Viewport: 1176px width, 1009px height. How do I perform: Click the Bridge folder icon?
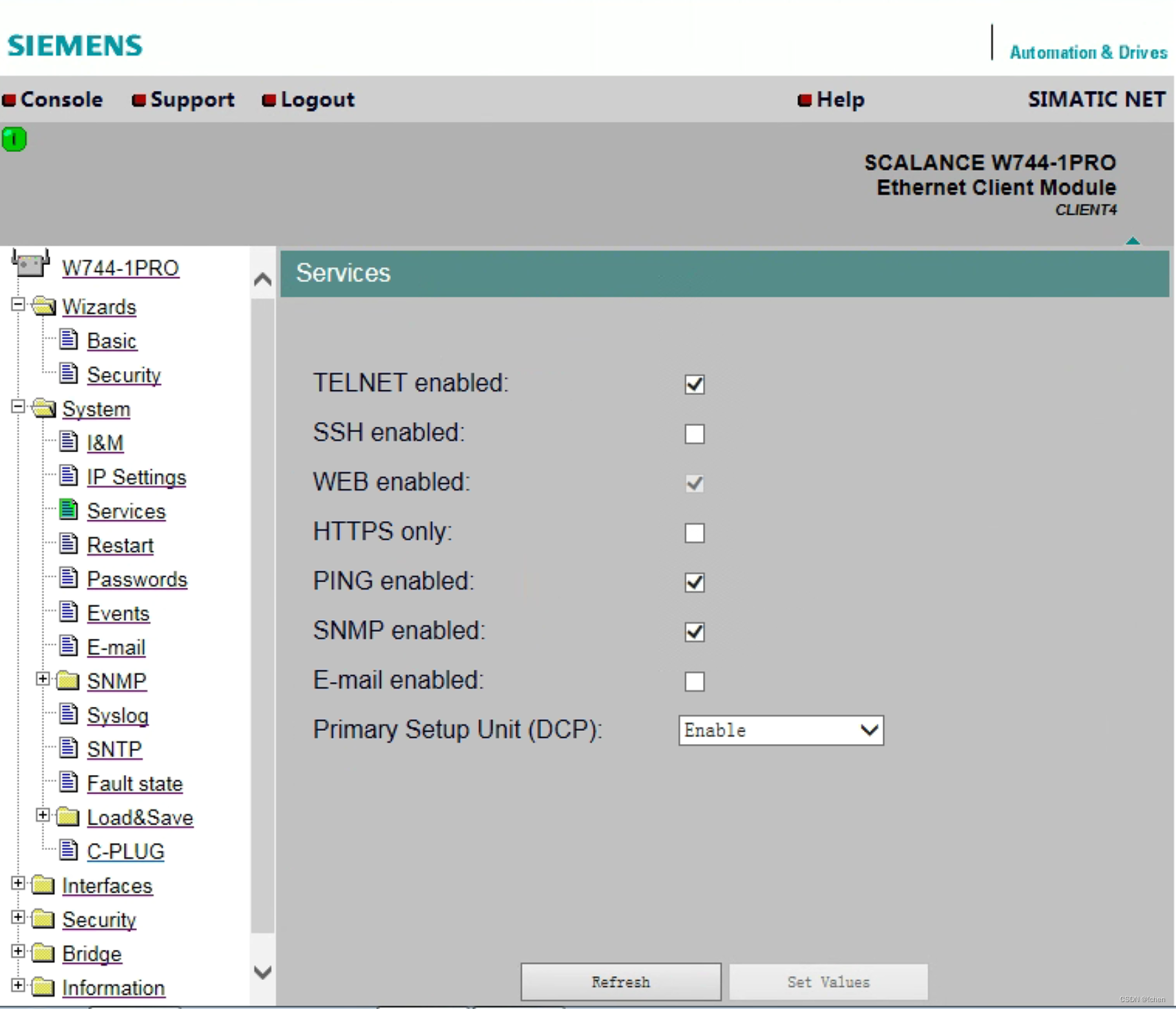44,953
